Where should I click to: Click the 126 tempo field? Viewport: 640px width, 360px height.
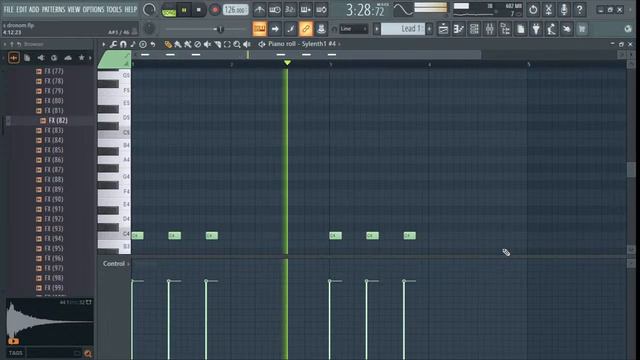pyautogui.click(x=236, y=10)
